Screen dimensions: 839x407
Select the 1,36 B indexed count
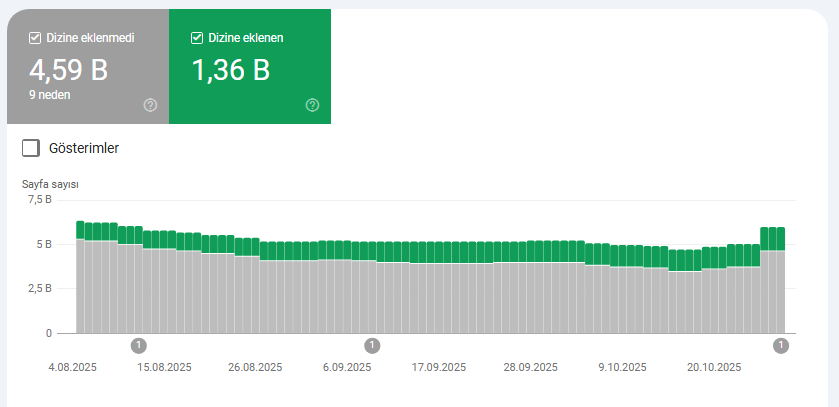231,70
